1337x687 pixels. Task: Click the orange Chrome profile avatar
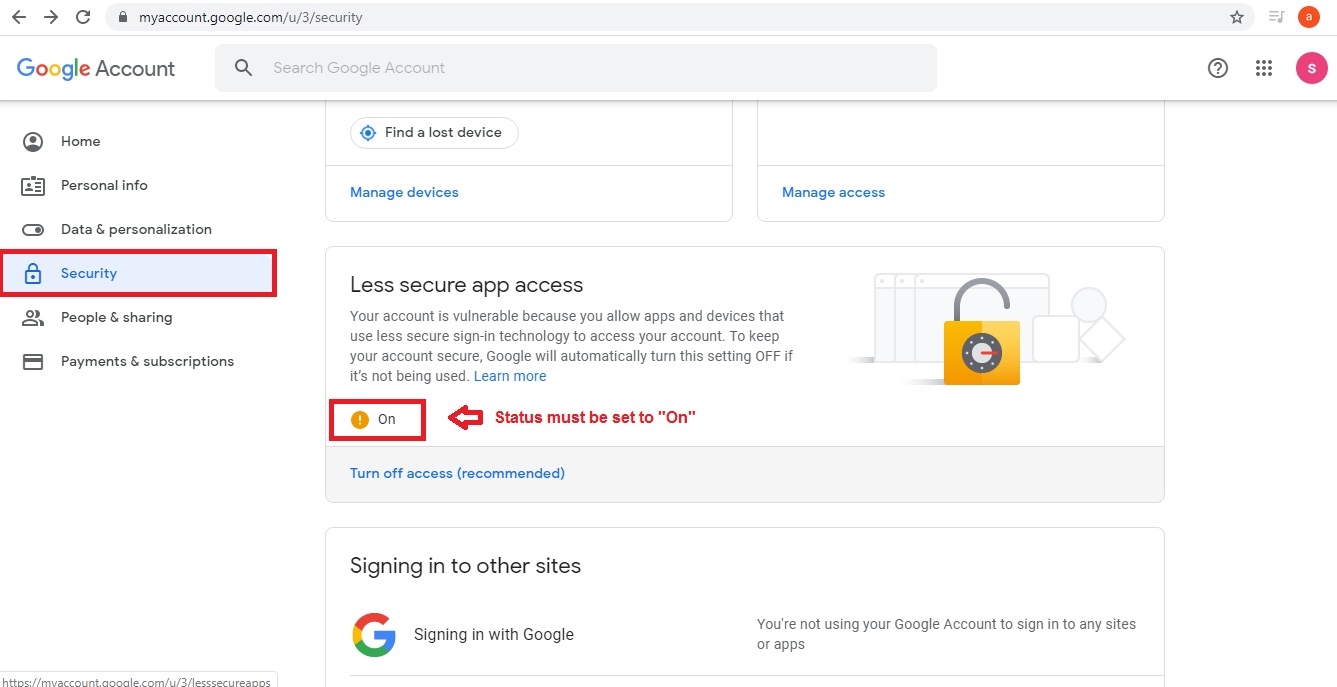tap(1308, 17)
